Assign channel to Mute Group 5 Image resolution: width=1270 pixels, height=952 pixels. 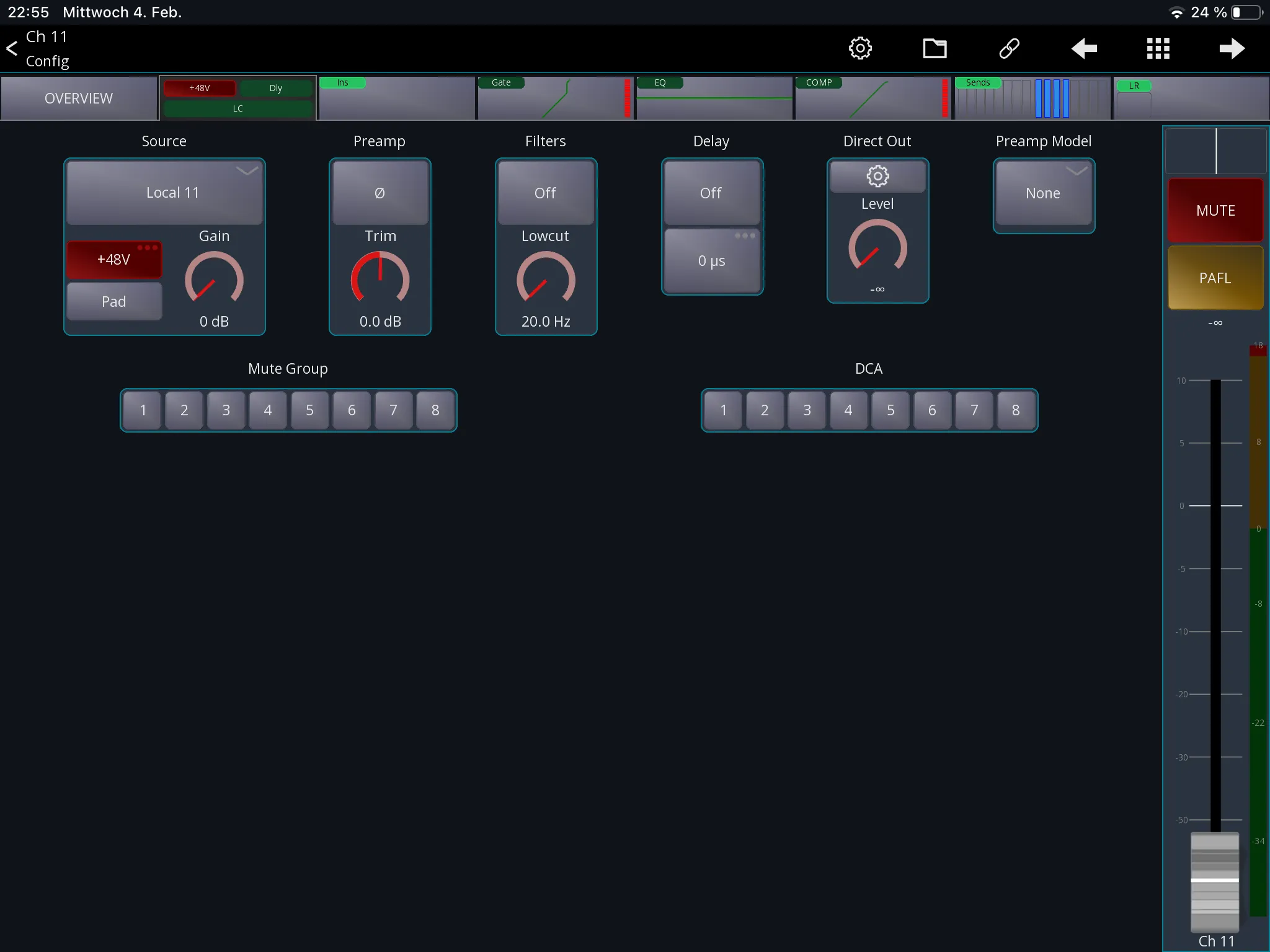click(309, 410)
